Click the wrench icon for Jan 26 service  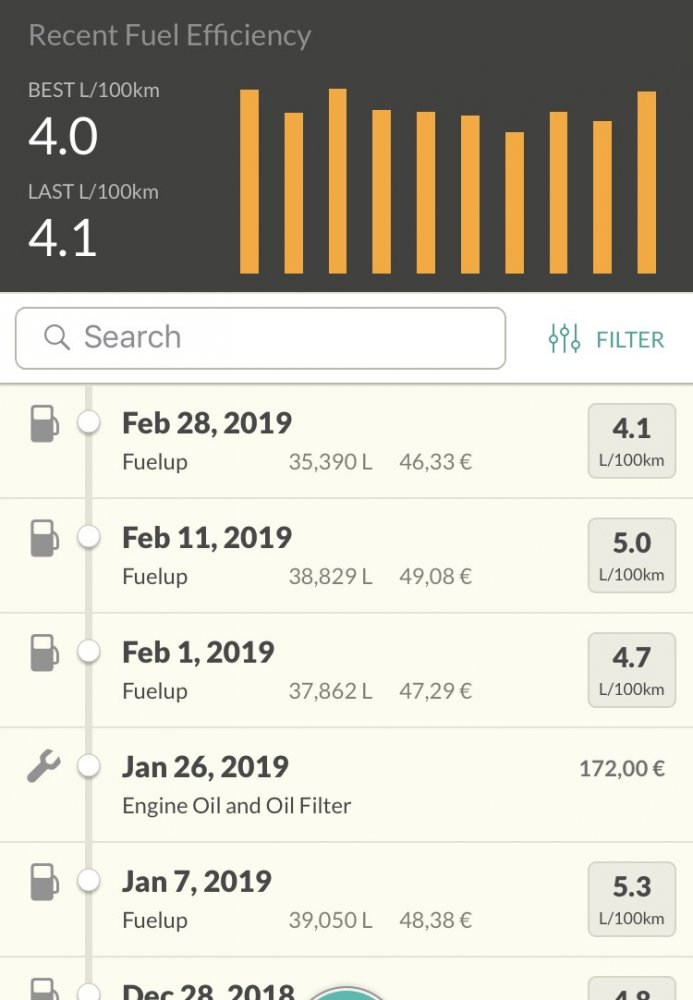tap(44, 767)
